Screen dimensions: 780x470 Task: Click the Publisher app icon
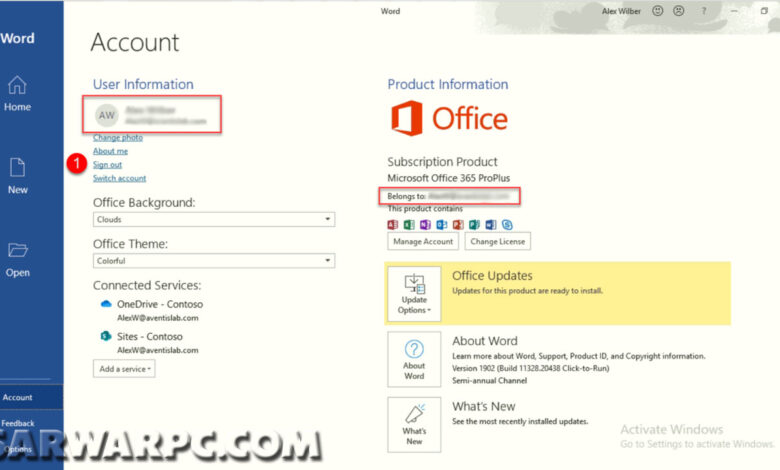click(x=475, y=225)
